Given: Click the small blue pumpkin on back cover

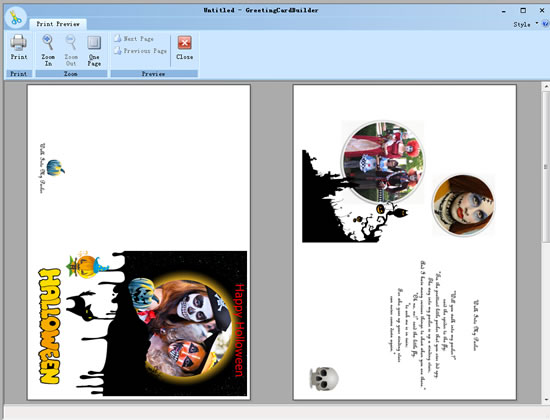Looking at the screenshot, I should 55,168.
